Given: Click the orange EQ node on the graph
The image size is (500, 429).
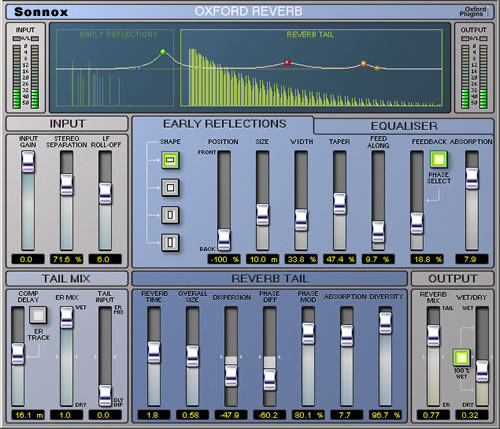Looking at the screenshot, I should tap(364, 63).
